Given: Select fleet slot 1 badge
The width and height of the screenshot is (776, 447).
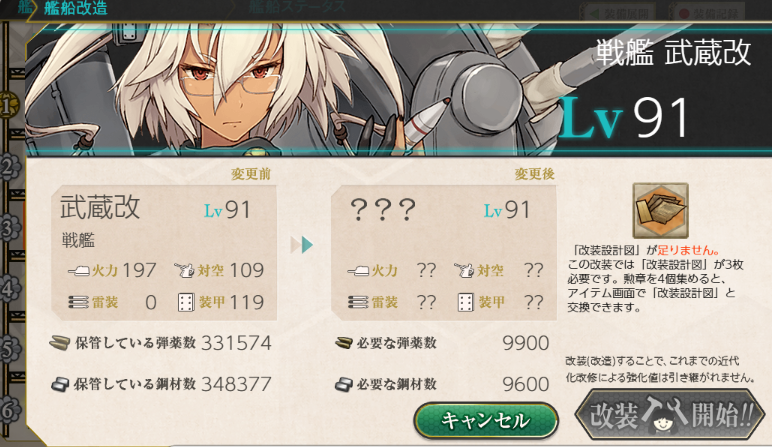Looking at the screenshot, I should coord(9,105).
